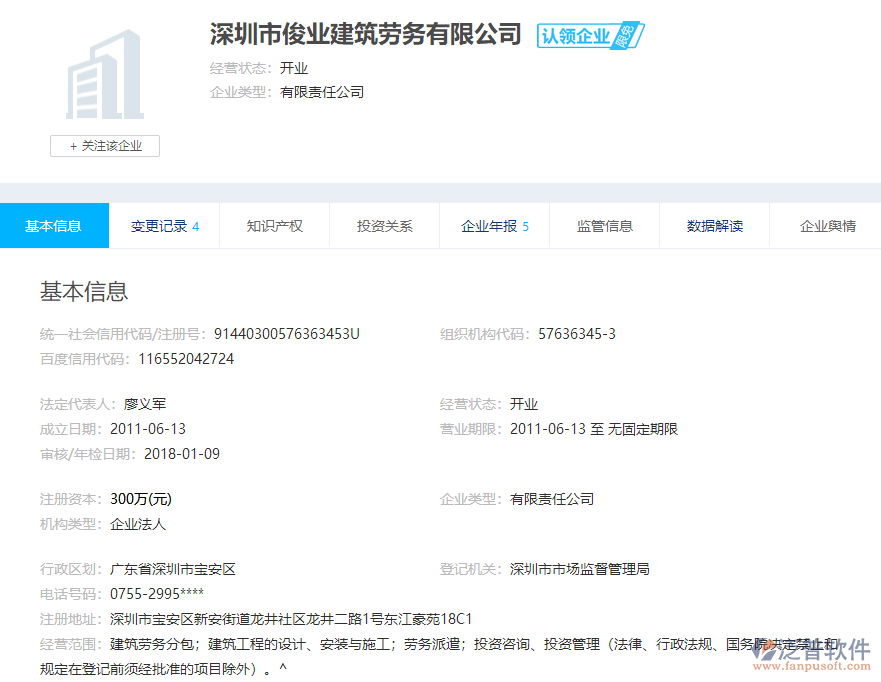Click header business status 开业
Image resolution: width=881 pixels, height=682 pixels.
[294, 68]
